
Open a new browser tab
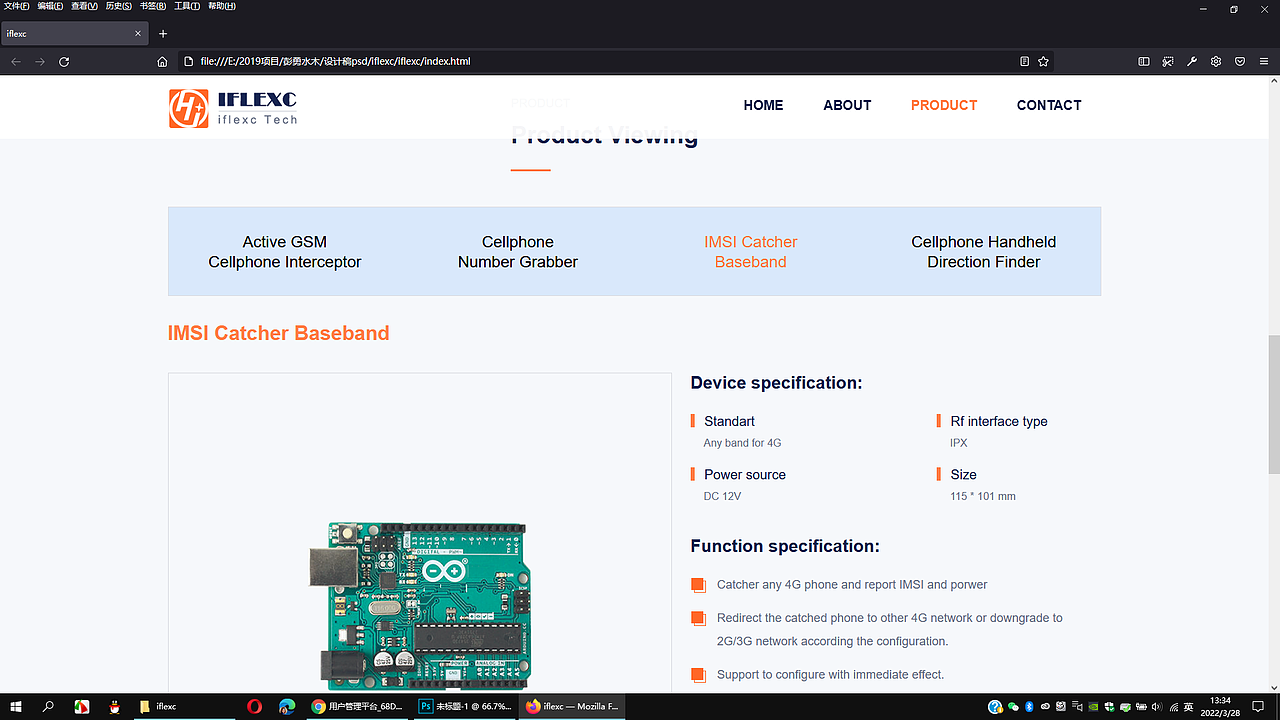(x=163, y=34)
